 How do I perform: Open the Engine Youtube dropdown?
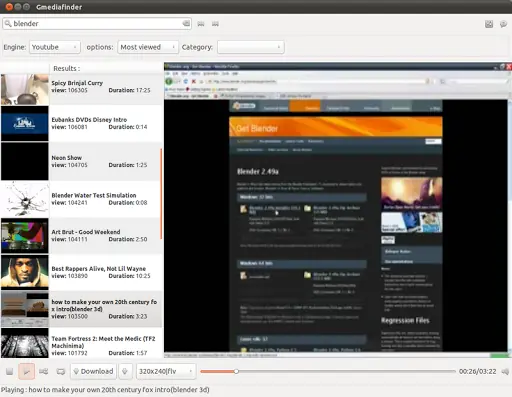(x=55, y=47)
